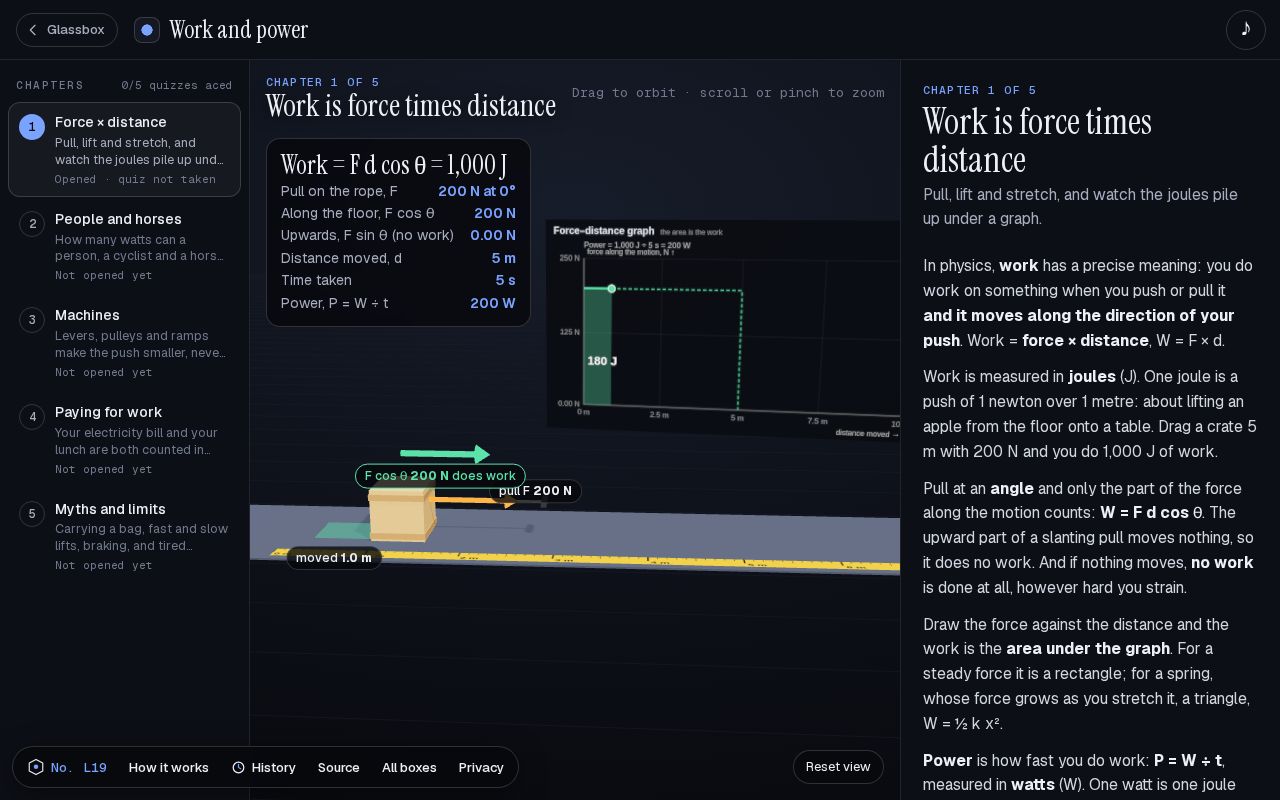This screenshot has width=1280, height=800.
Task: Open the People and horses chapter
Action: coord(124,246)
